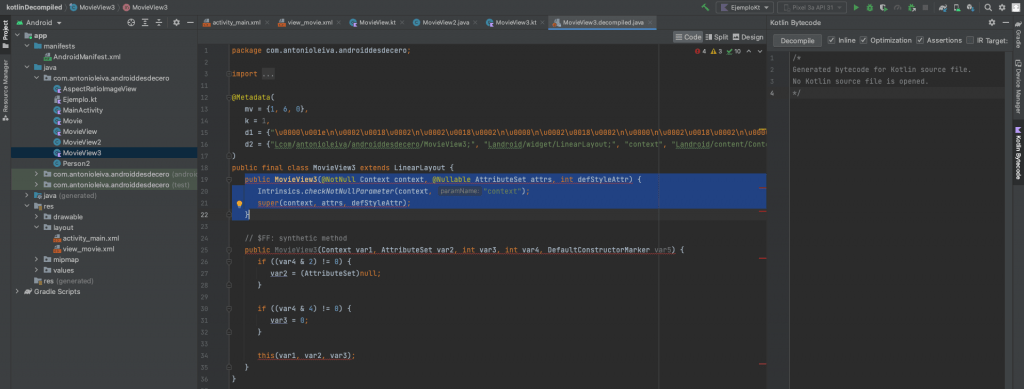Open Kotlin Bytecode panel settings gear
The height and width of the screenshot is (389, 1024).
pos(992,22)
